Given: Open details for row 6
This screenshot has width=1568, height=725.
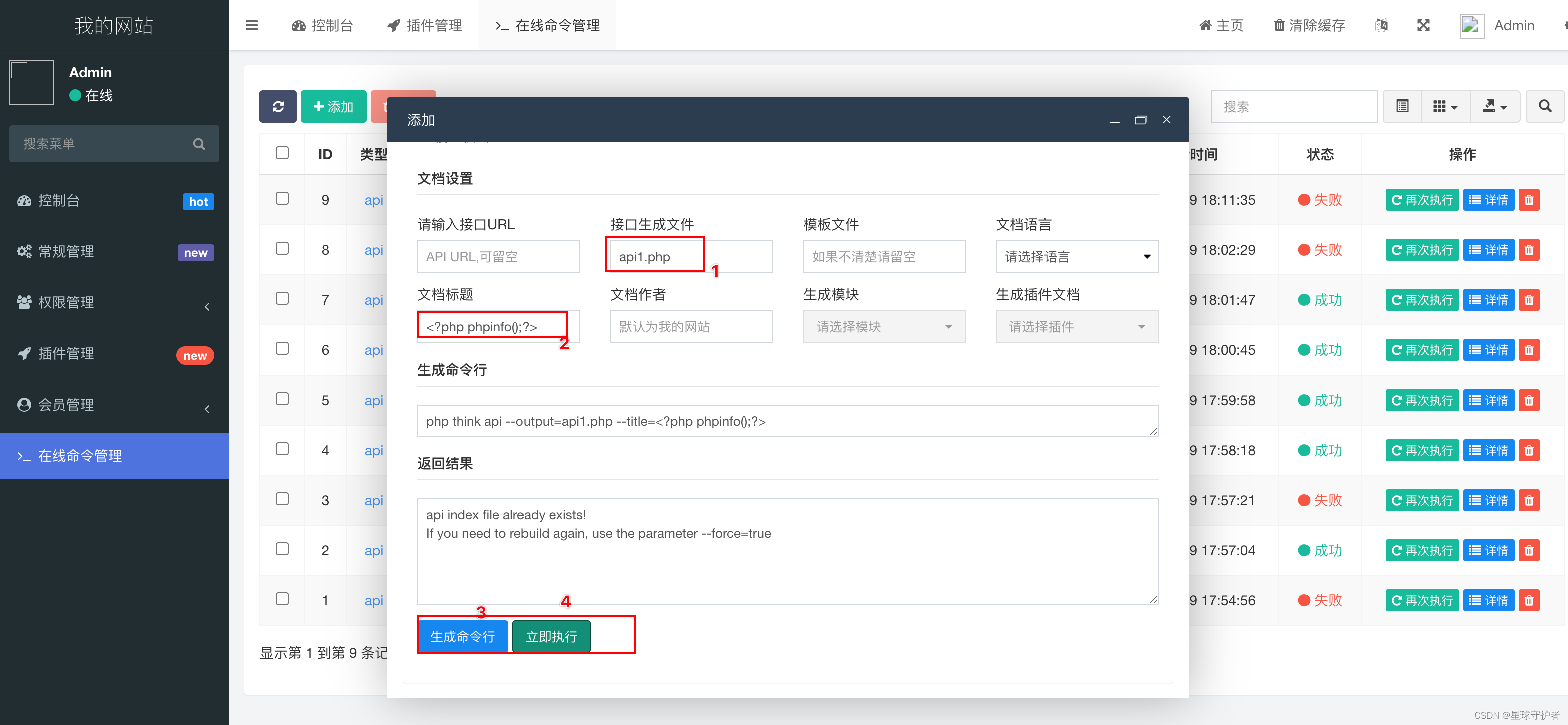Looking at the screenshot, I should tap(1488, 350).
